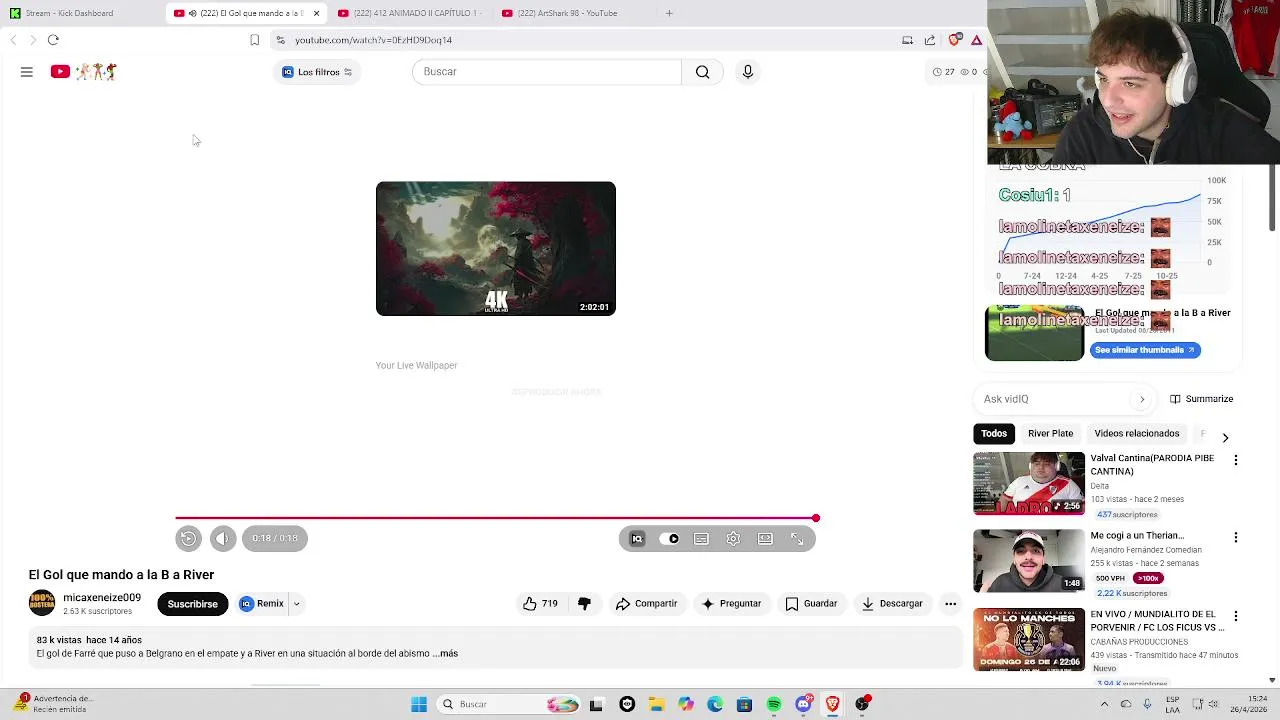Open Discord from the taskbar

click(803, 704)
